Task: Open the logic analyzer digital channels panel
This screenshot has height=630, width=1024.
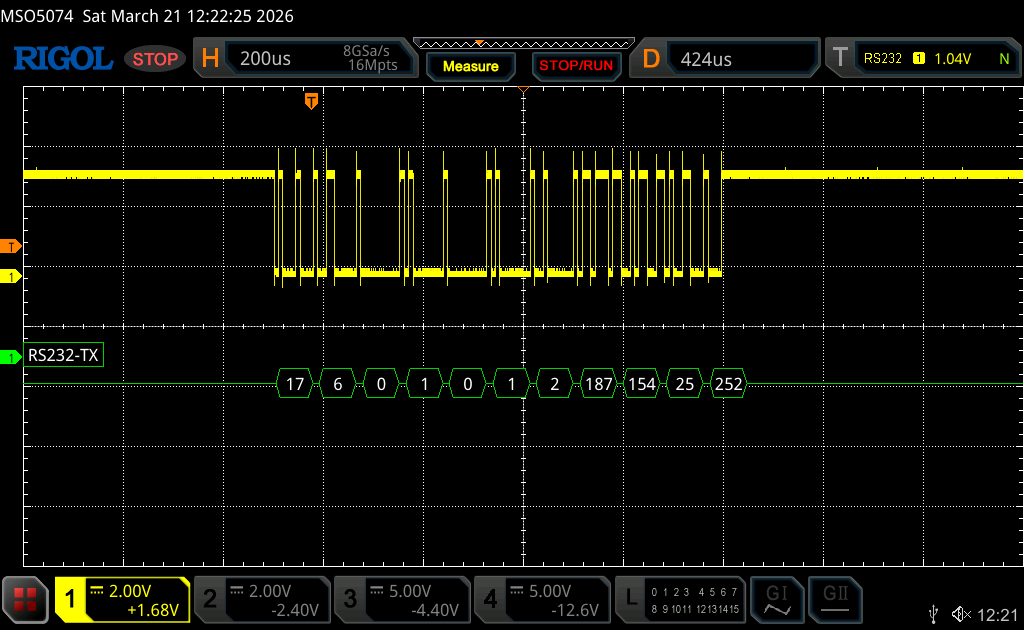Action: (681, 599)
